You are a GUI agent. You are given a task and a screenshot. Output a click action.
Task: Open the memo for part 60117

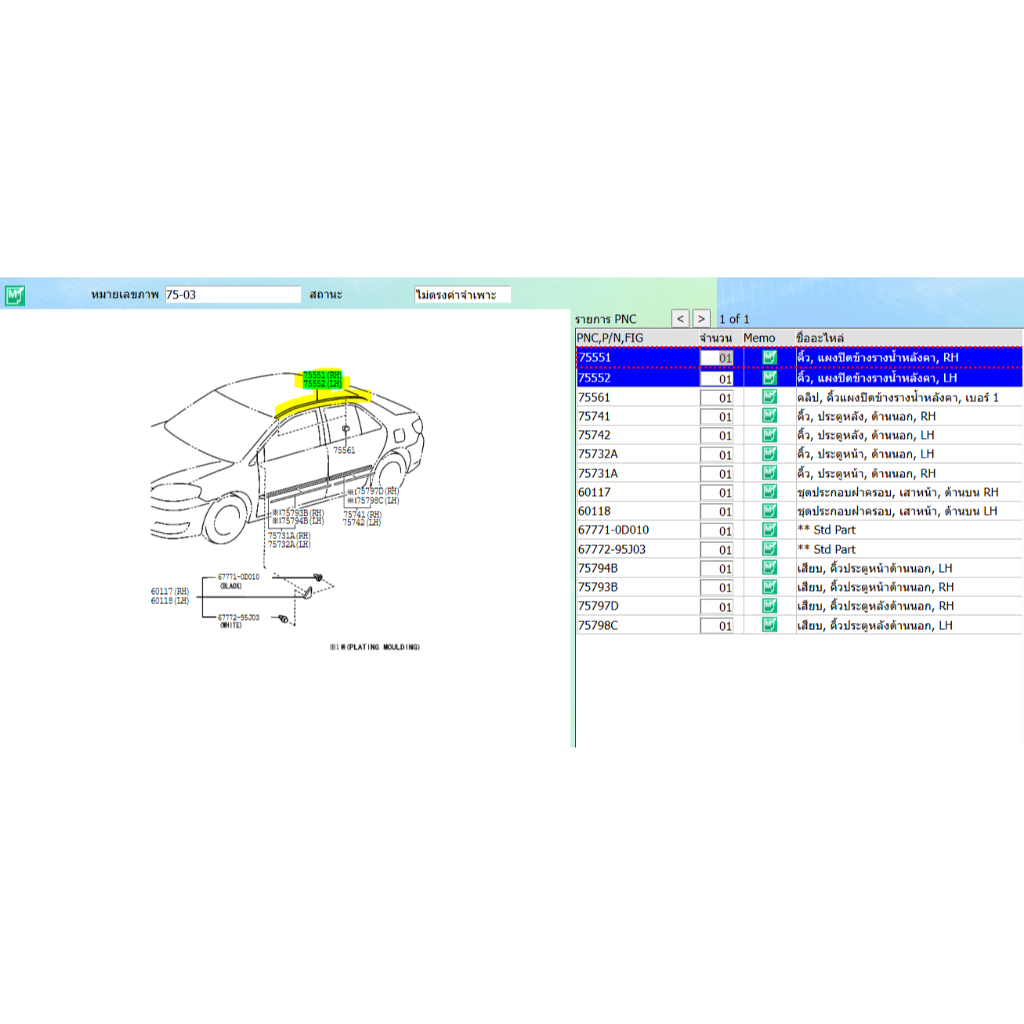769,492
